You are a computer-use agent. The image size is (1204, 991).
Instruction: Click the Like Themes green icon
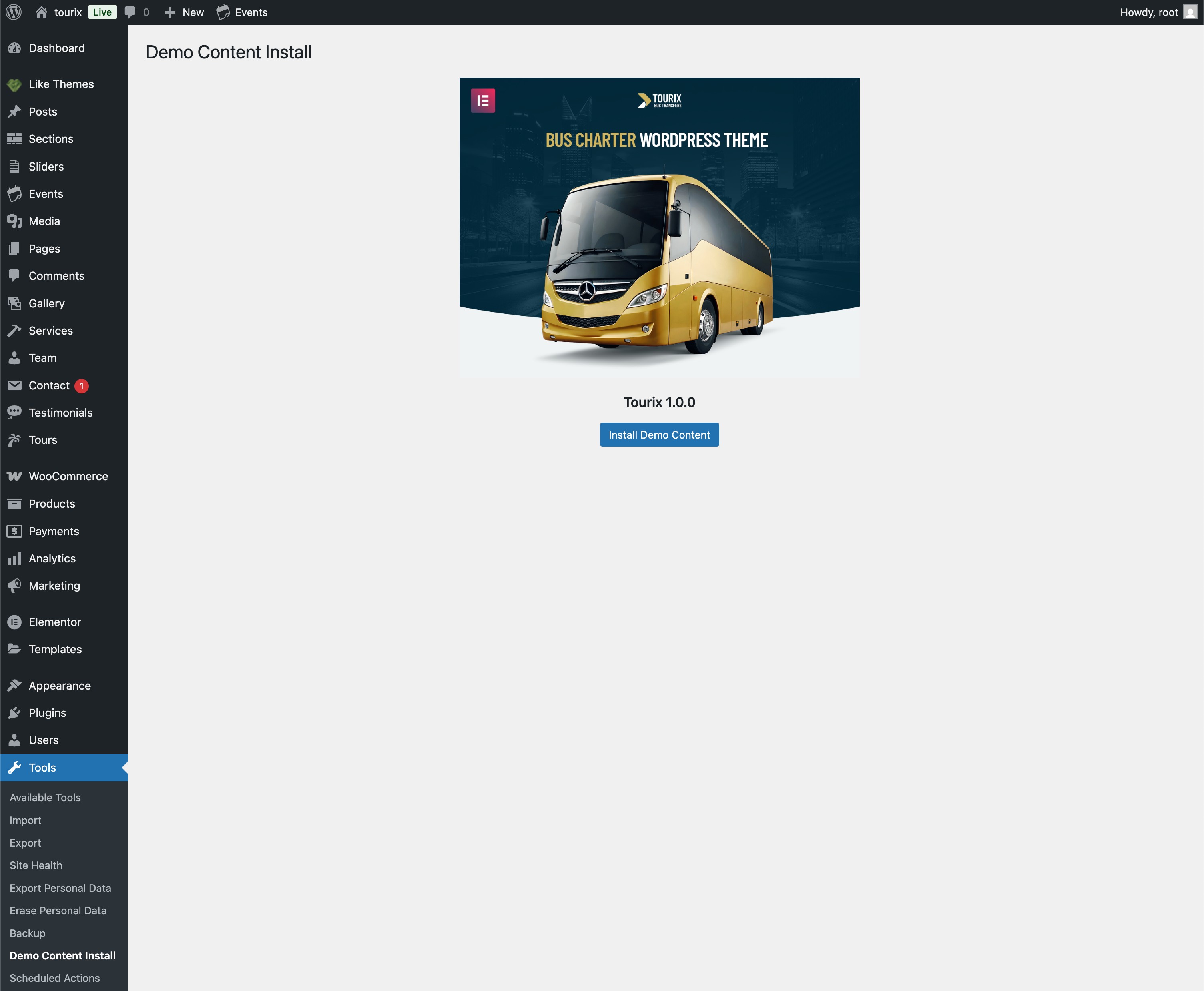point(14,84)
